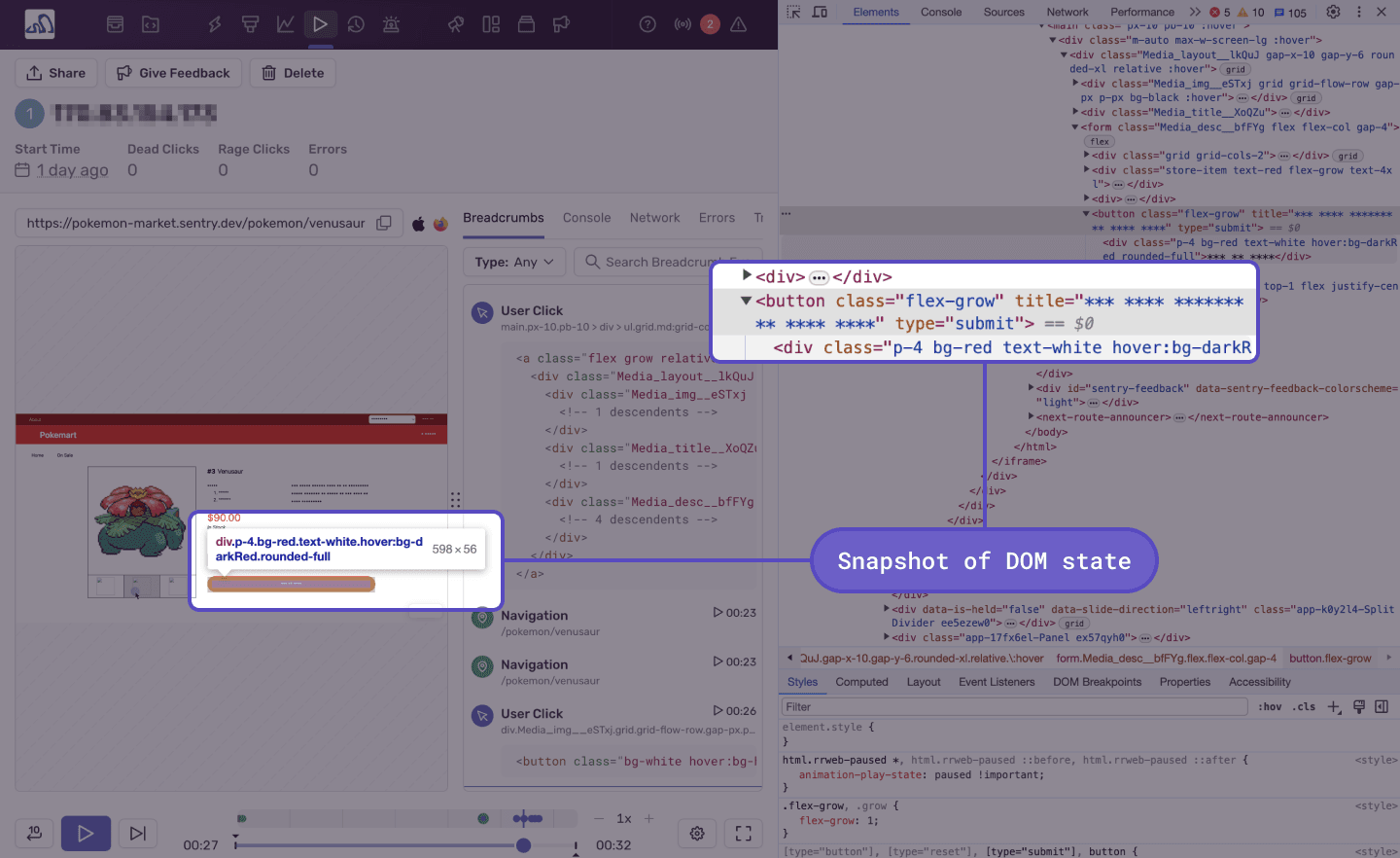Click the Give Feedback button
Viewport: 1400px width, 858px height.
(x=173, y=72)
